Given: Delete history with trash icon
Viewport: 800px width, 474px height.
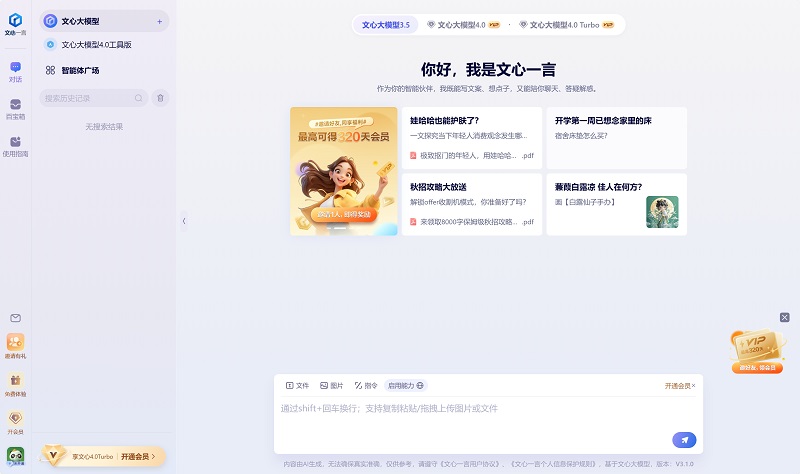Looking at the screenshot, I should coord(160,98).
